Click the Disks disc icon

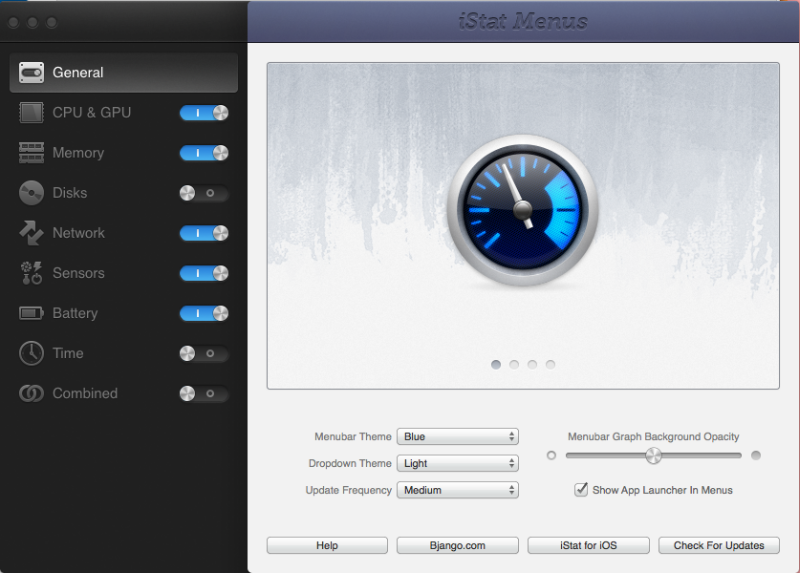31,193
